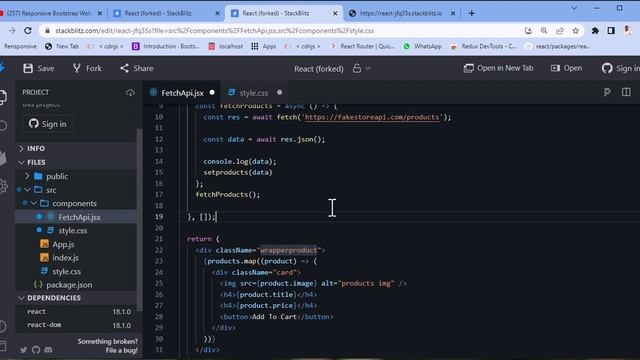
Task: Reload the page with browser refresh icon
Action: 28,31
